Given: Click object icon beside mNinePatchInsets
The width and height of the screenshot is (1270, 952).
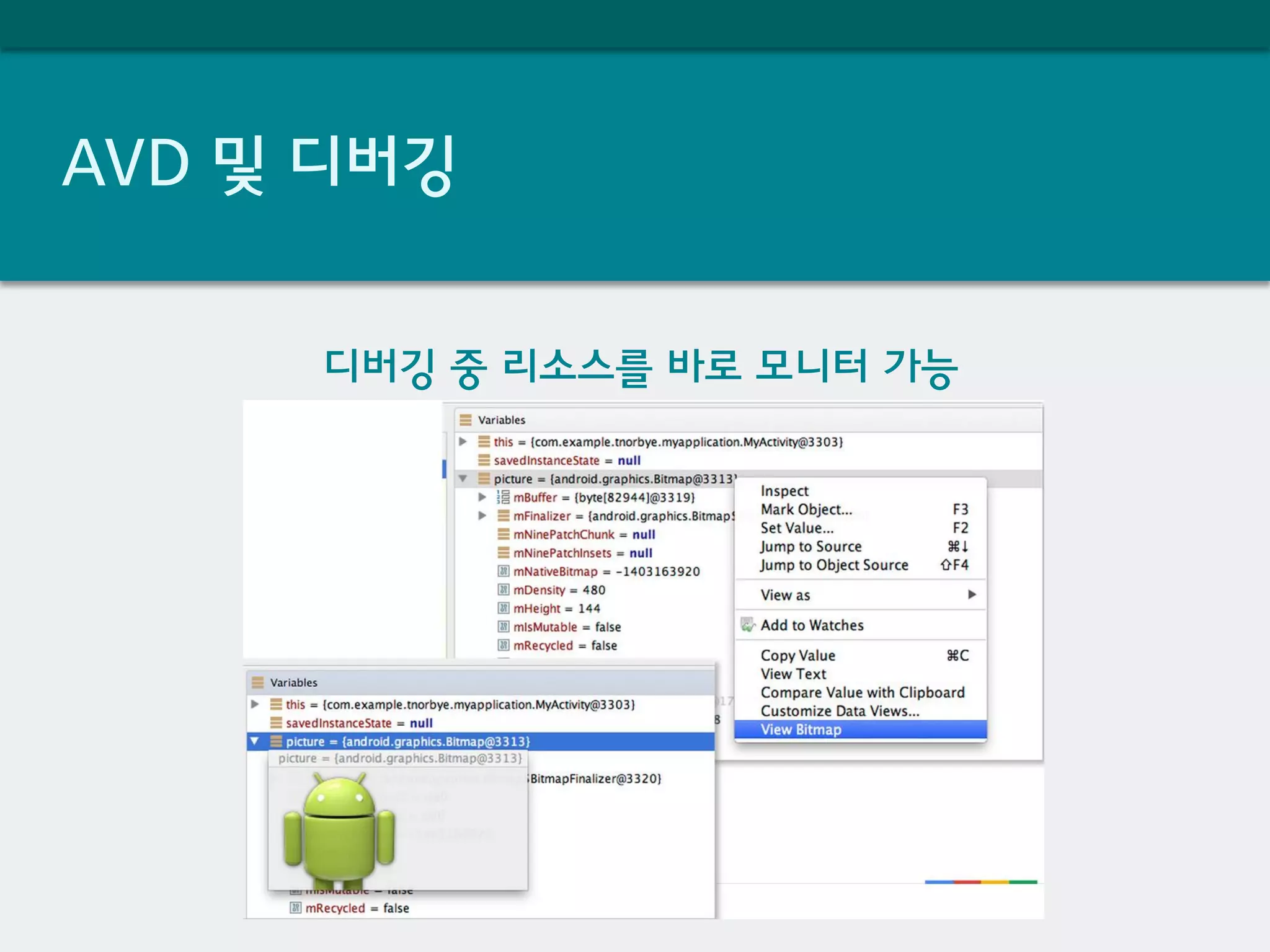Looking at the screenshot, I should (504, 553).
